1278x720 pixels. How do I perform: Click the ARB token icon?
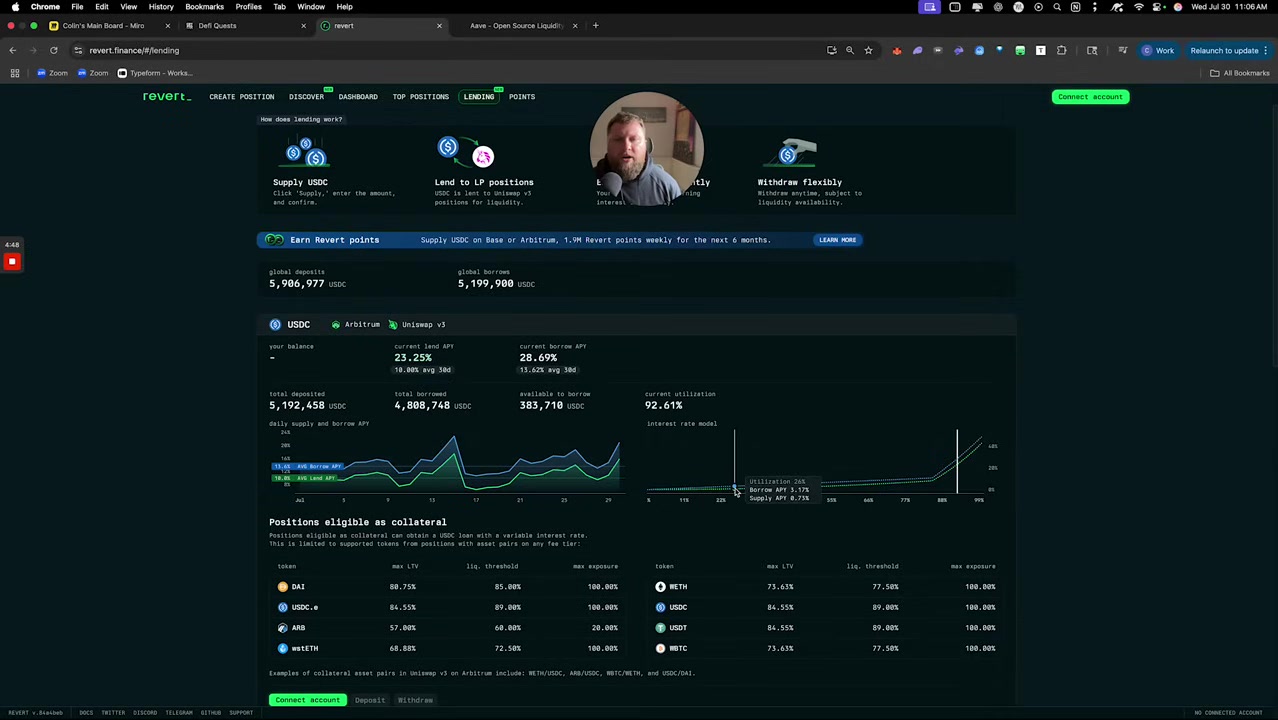click(x=283, y=627)
